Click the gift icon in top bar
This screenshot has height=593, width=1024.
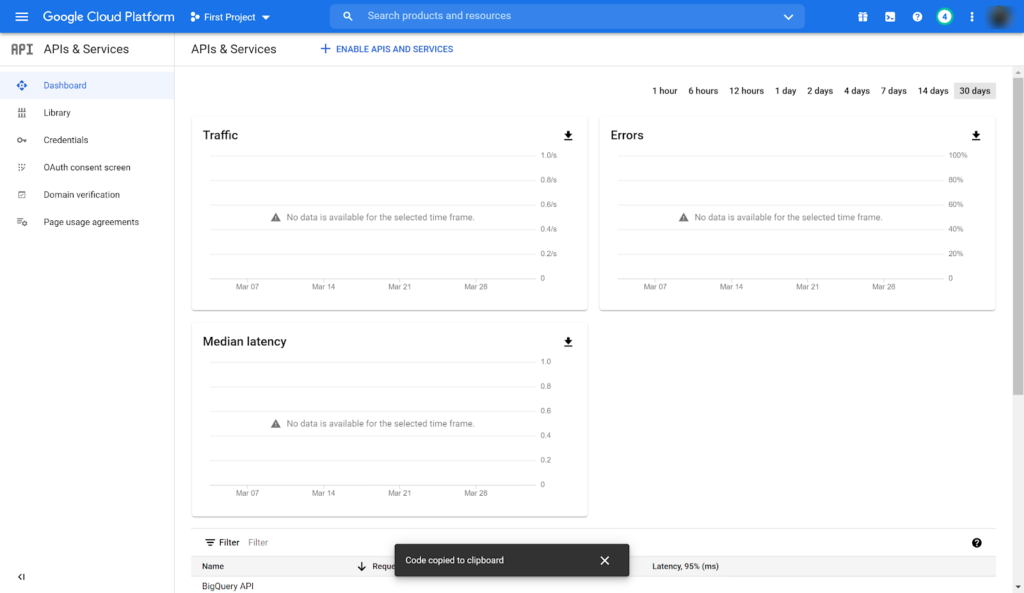(863, 17)
